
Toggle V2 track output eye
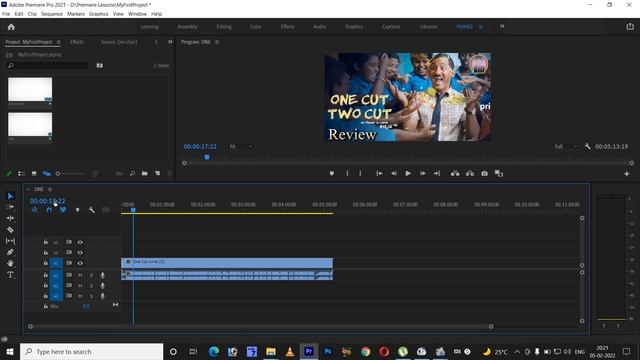[80, 253]
